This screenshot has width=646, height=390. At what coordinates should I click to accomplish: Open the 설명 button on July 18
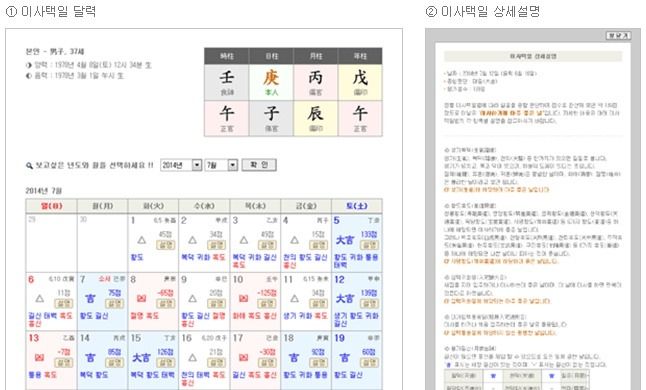pos(318,362)
